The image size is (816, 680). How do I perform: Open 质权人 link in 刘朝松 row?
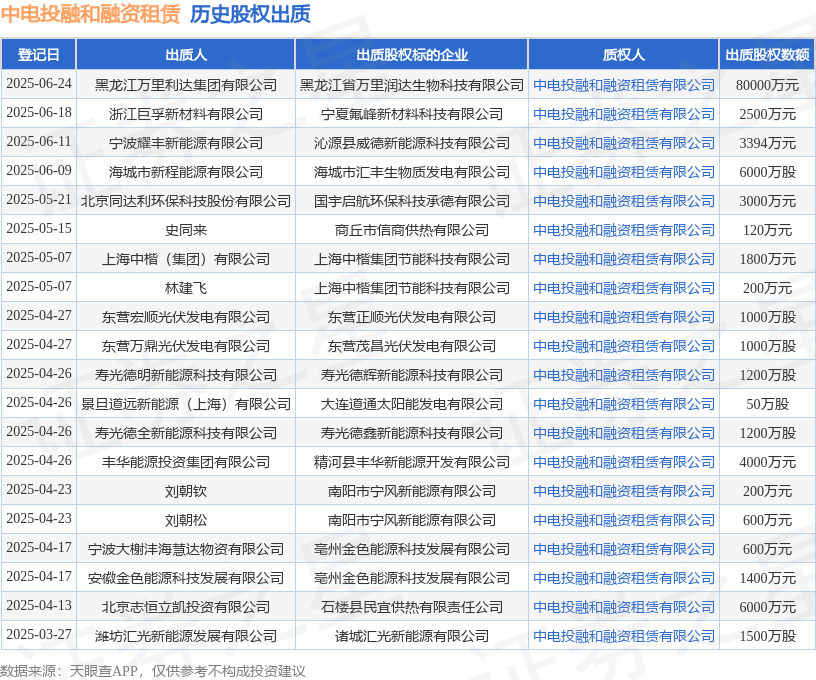(x=623, y=520)
